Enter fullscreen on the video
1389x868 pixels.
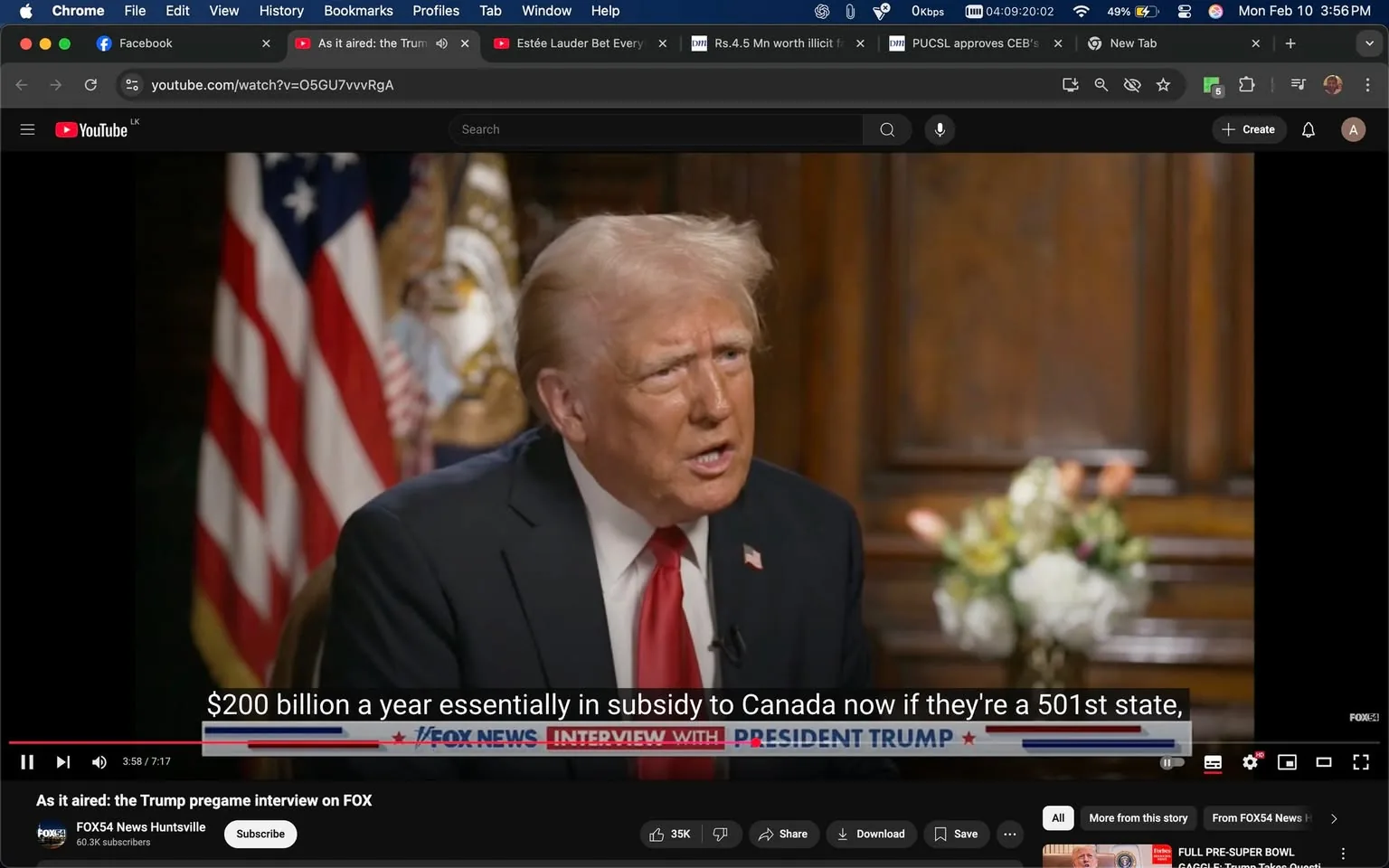tap(1361, 762)
